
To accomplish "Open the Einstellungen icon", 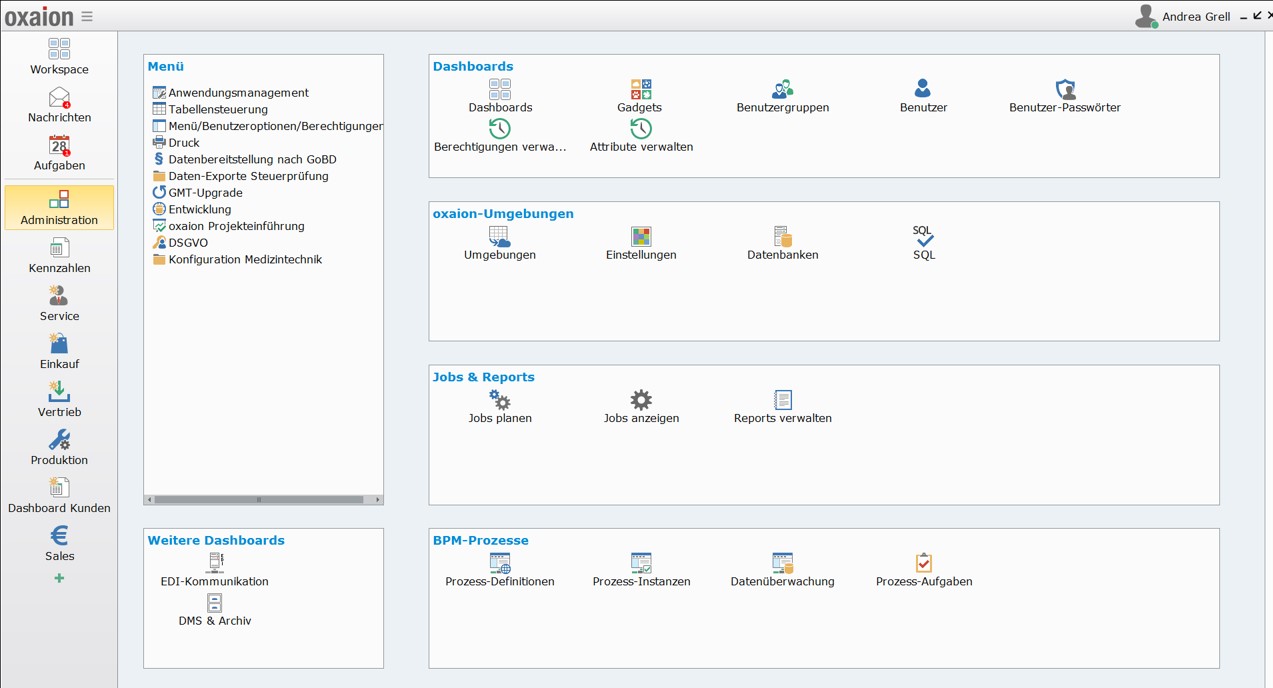I will pyautogui.click(x=641, y=237).
